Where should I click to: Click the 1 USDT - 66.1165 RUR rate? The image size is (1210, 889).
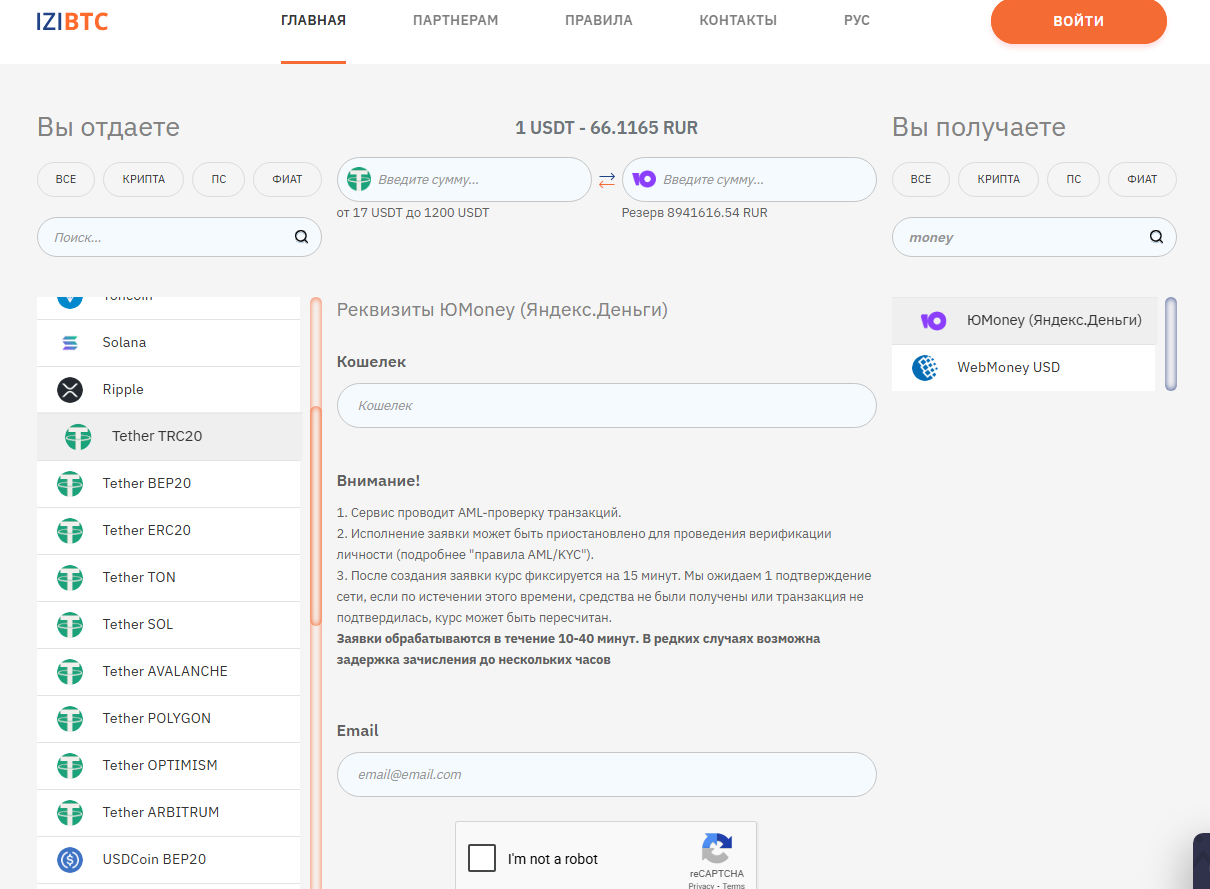[x=607, y=128]
